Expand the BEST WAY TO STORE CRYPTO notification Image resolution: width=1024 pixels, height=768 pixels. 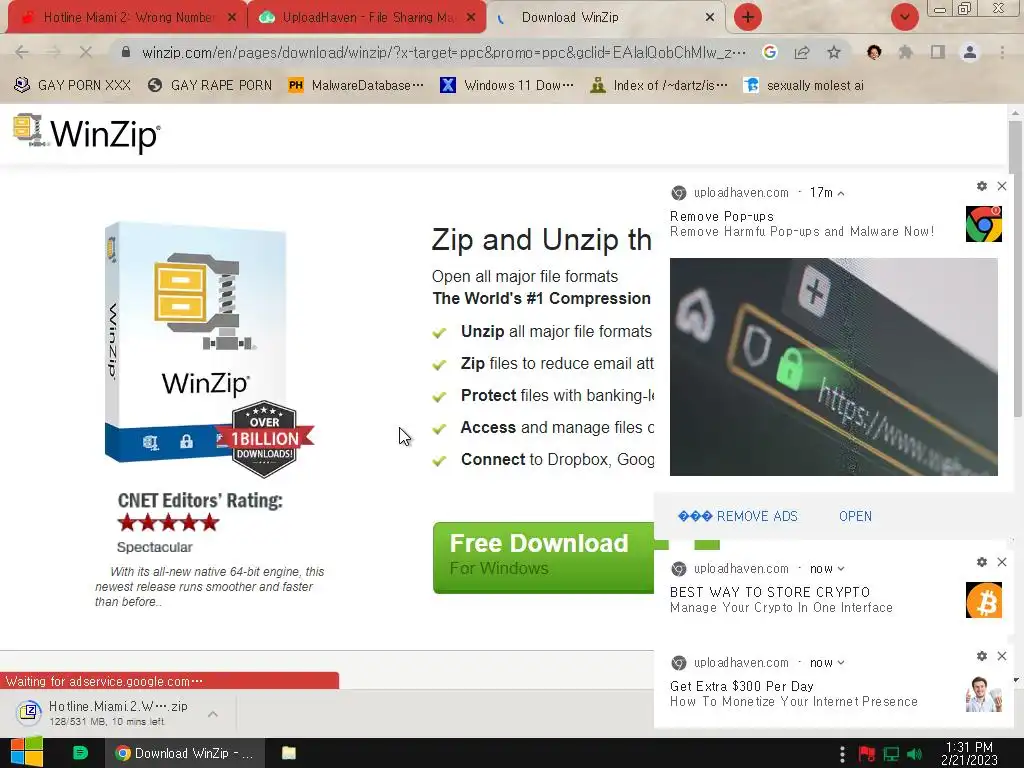click(840, 569)
